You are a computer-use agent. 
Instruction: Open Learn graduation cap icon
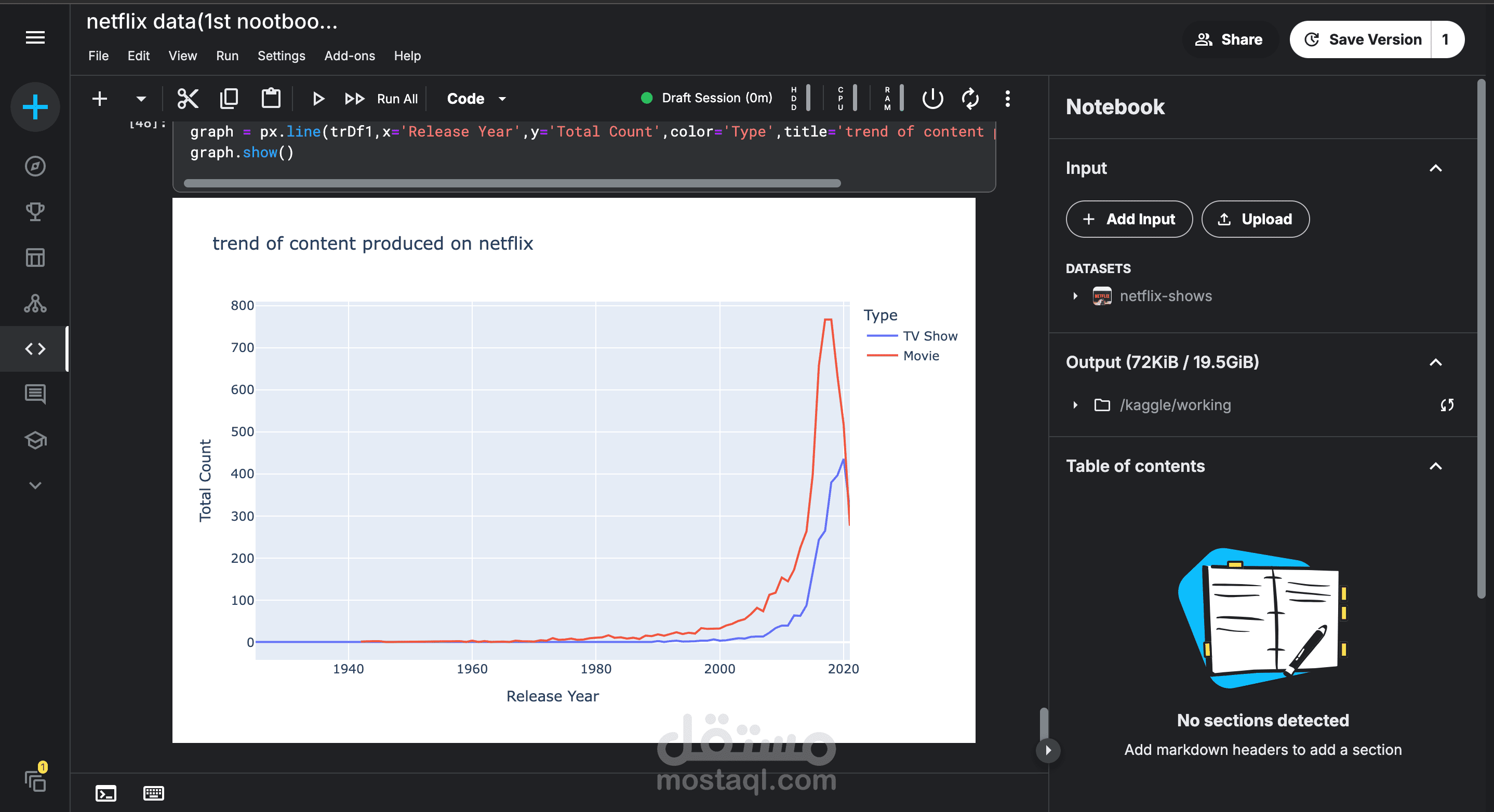35,440
